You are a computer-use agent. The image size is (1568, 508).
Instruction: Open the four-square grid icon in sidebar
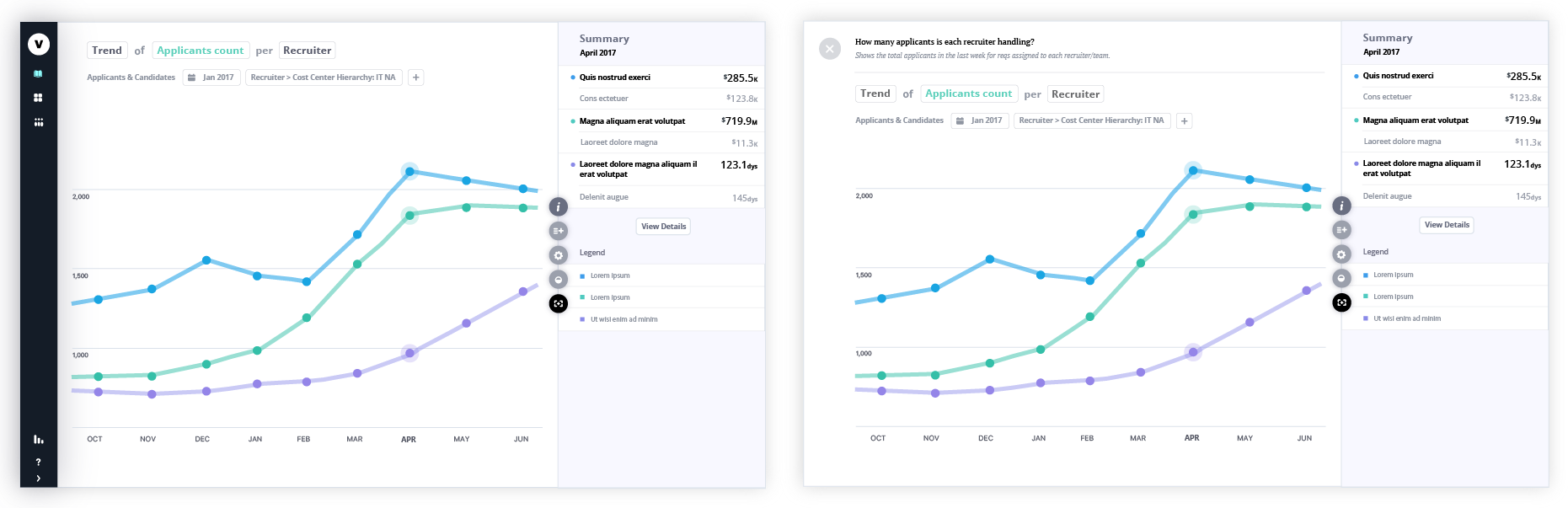click(x=38, y=98)
